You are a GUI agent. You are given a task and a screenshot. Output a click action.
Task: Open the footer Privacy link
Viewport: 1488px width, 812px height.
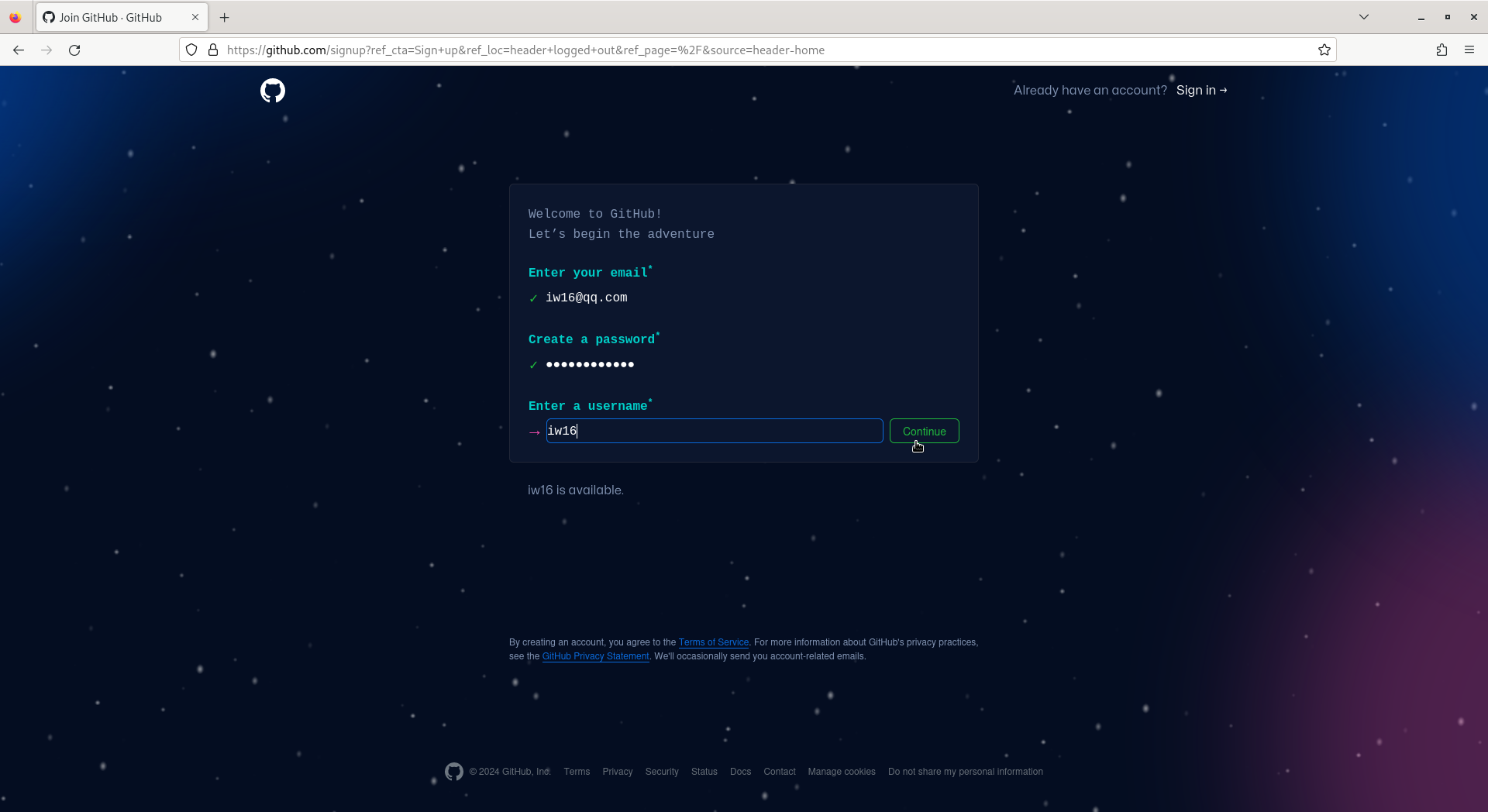coord(618,772)
